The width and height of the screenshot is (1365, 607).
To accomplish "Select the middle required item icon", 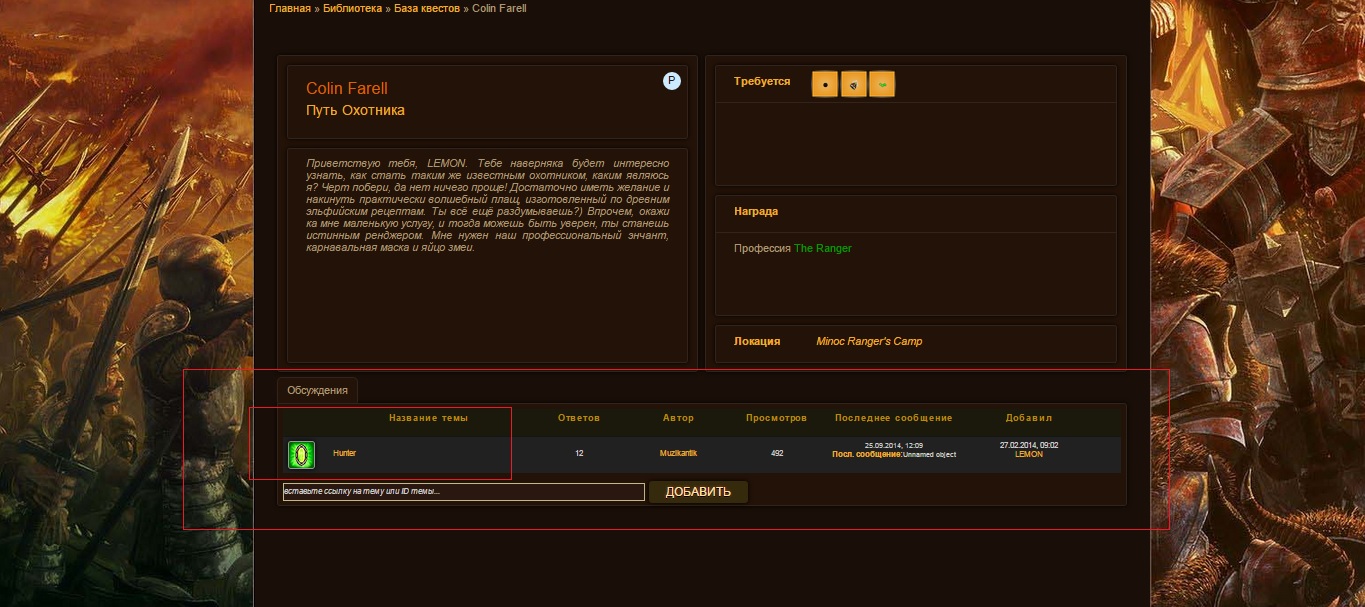I will click(853, 85).
